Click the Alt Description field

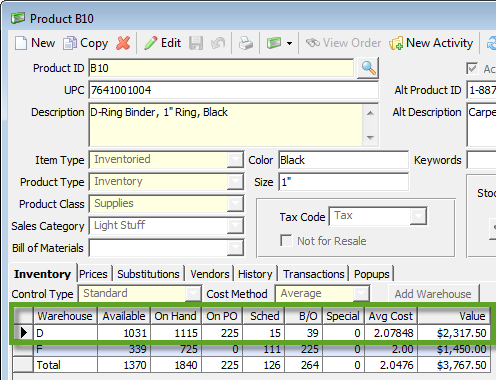click(481, 125)
